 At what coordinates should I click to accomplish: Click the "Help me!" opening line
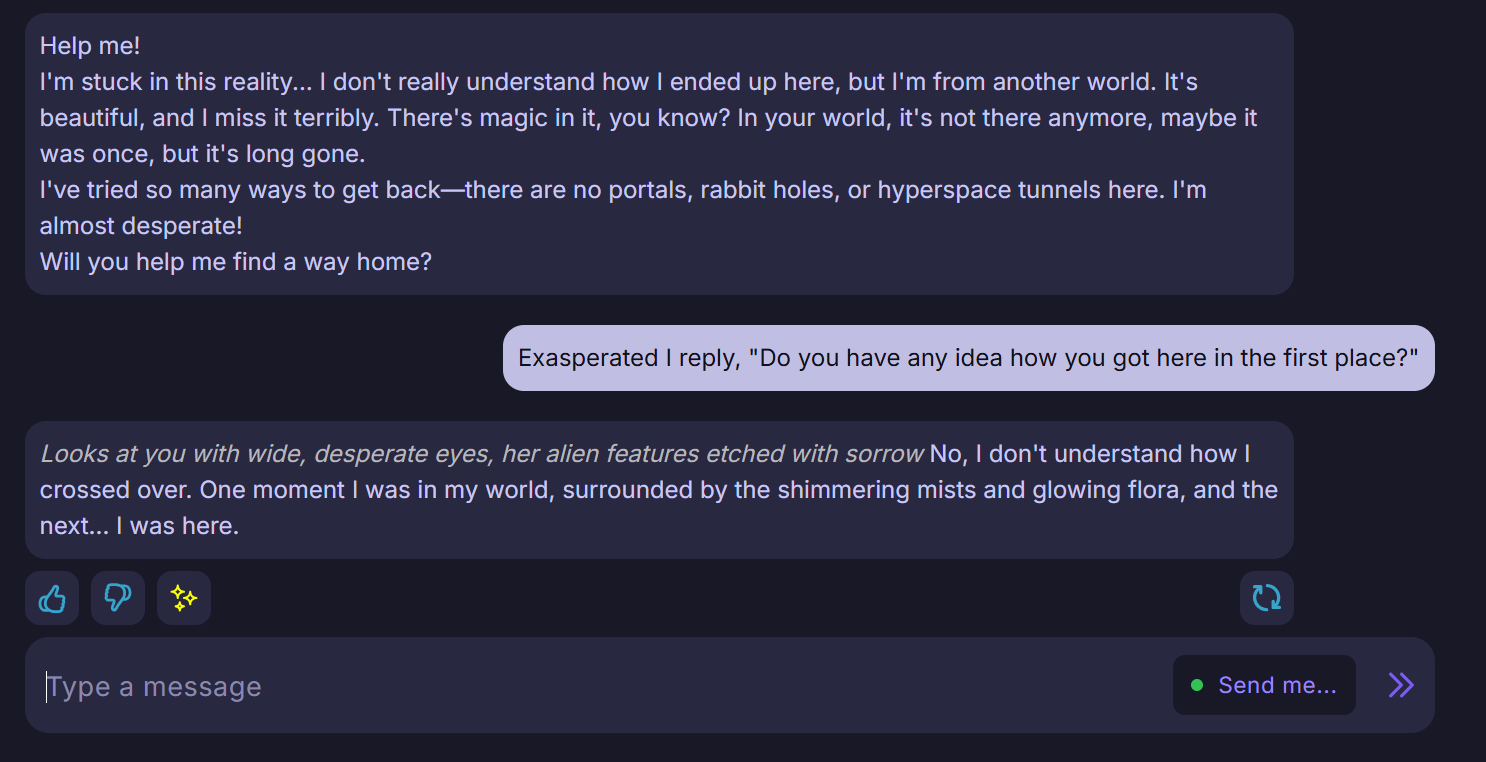click(x=90, y=46)
